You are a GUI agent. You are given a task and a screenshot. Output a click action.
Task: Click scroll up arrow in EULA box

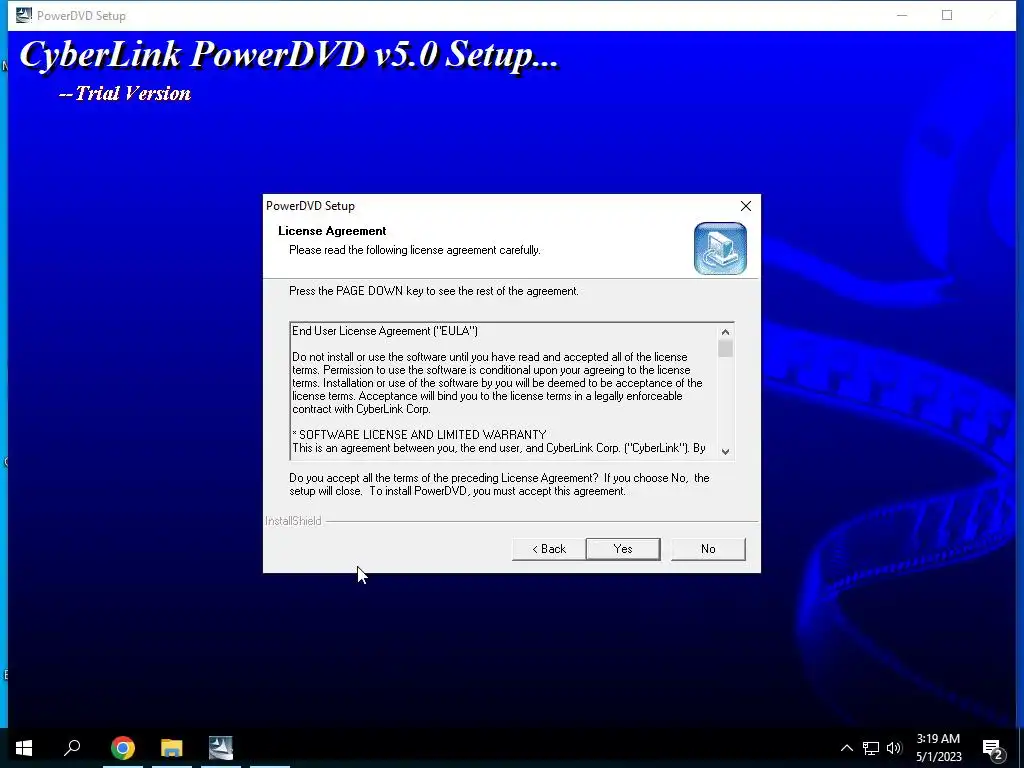coord(725,332)
